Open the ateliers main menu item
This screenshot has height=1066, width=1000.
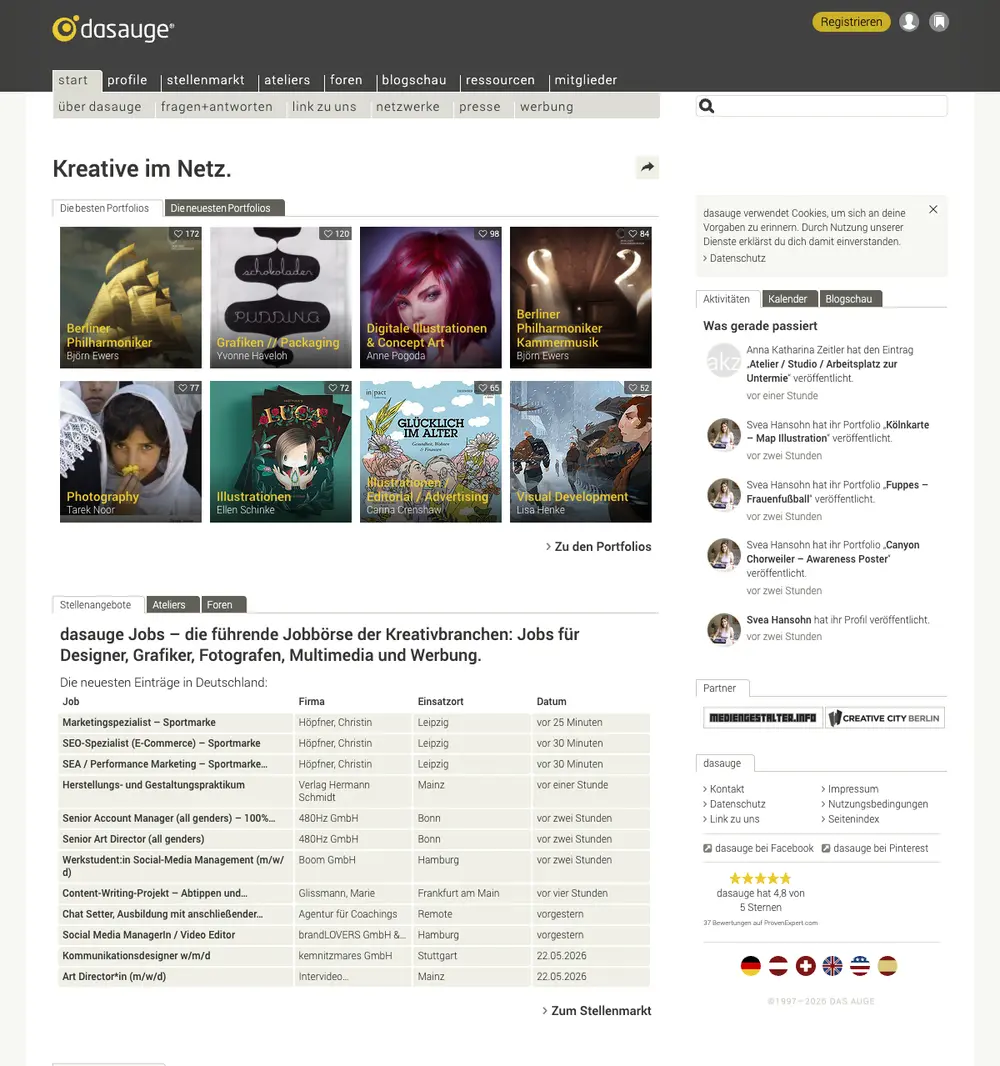click(x=287, y=80)
